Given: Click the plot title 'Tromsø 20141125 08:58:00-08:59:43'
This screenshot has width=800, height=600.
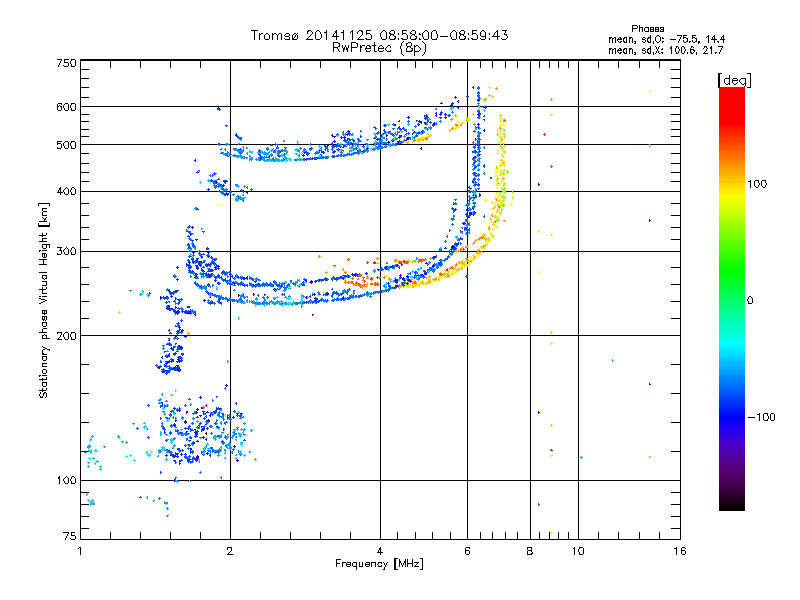Looking at the screenshot, I should point(379,35).
